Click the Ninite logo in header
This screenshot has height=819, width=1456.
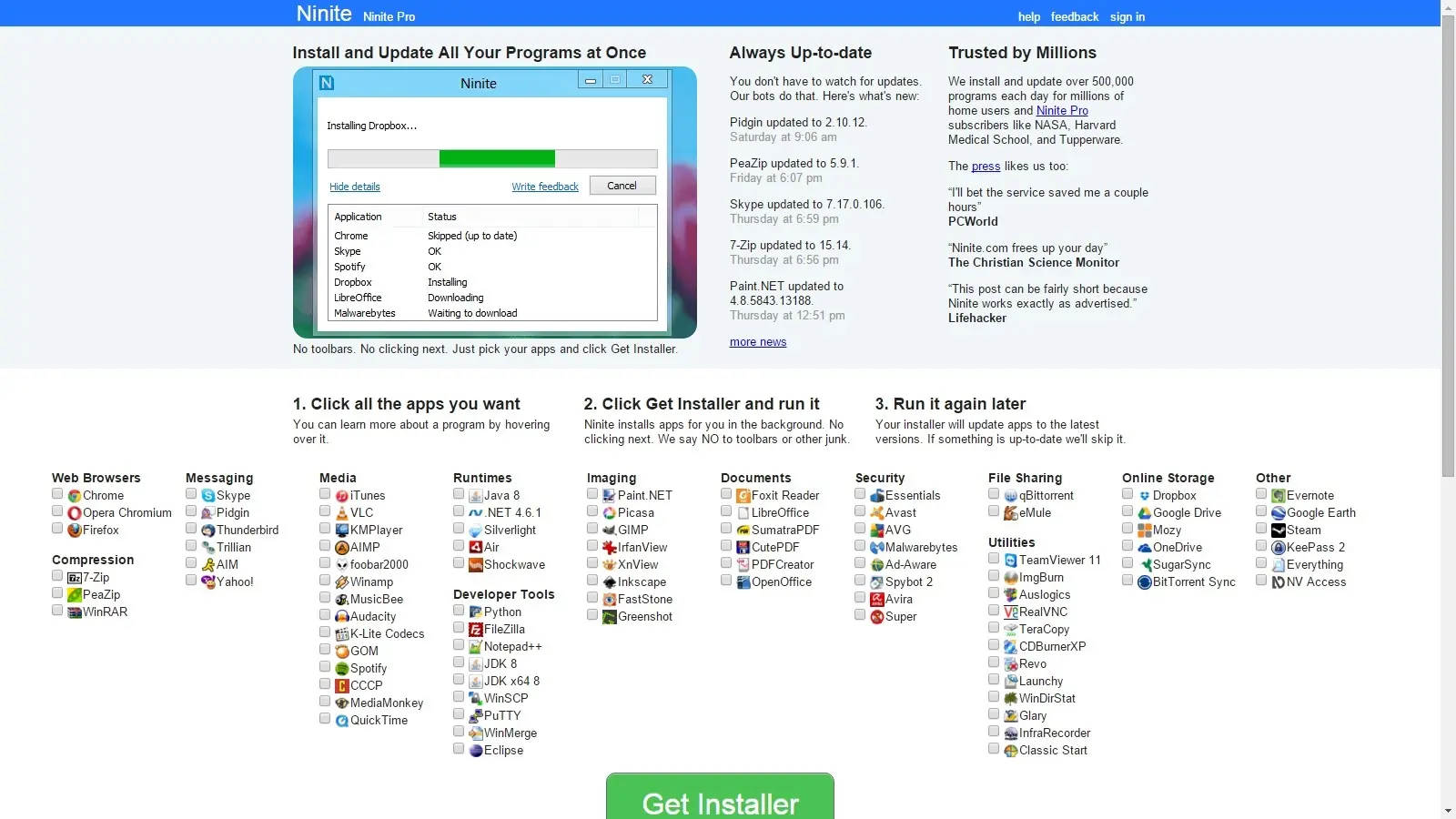pyautogui.click(x=324, y=14)
